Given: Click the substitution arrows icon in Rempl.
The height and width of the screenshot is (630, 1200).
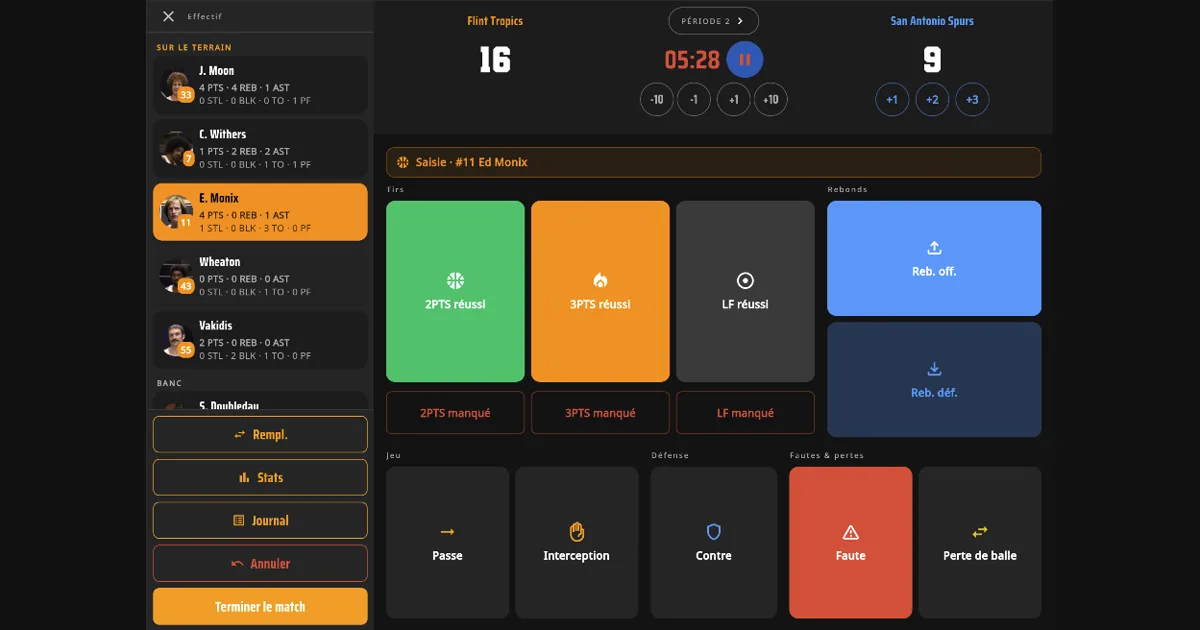Looking at the screenshot, I should (x=240, y=435).
